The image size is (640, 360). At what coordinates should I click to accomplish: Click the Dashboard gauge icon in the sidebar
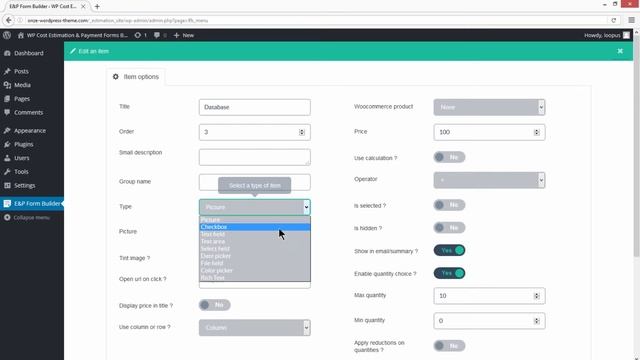click(x=7, y=53)
